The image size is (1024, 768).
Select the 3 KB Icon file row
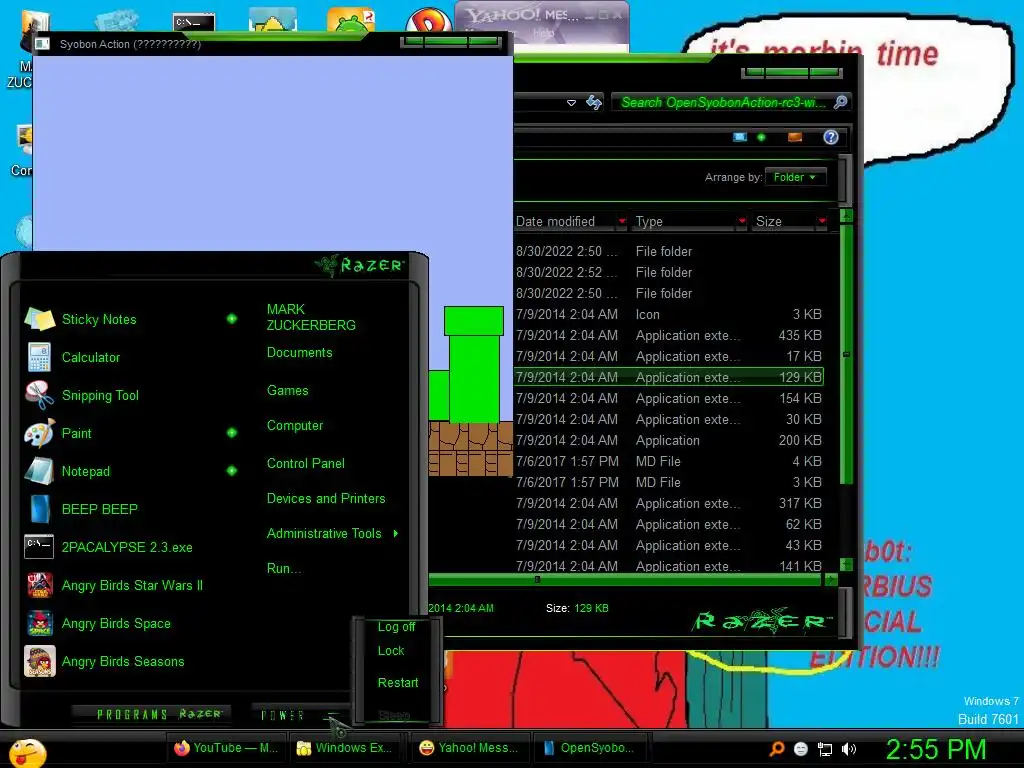point(667,314)
